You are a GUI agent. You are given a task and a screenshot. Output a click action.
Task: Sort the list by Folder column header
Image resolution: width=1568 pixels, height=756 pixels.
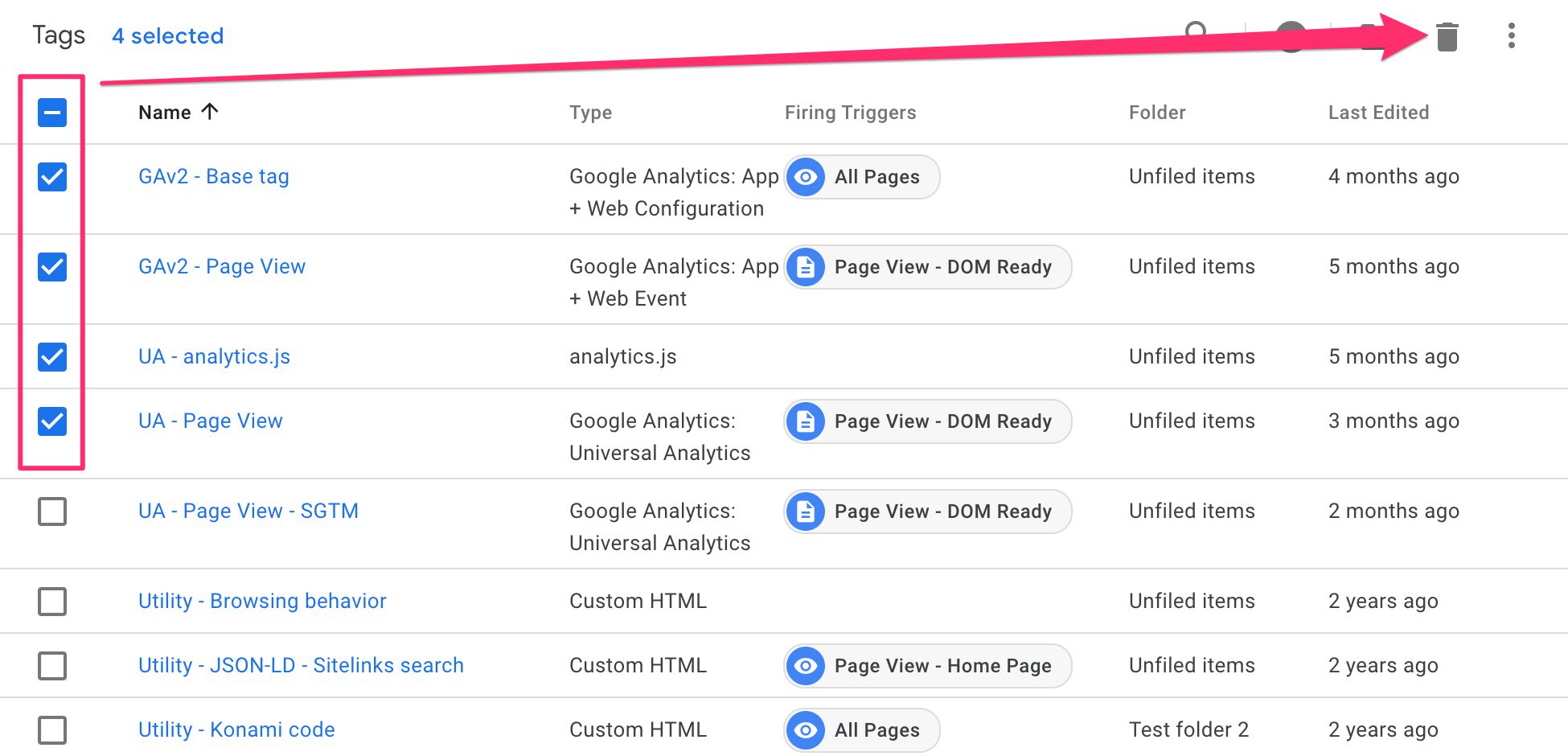point(1157,113)
